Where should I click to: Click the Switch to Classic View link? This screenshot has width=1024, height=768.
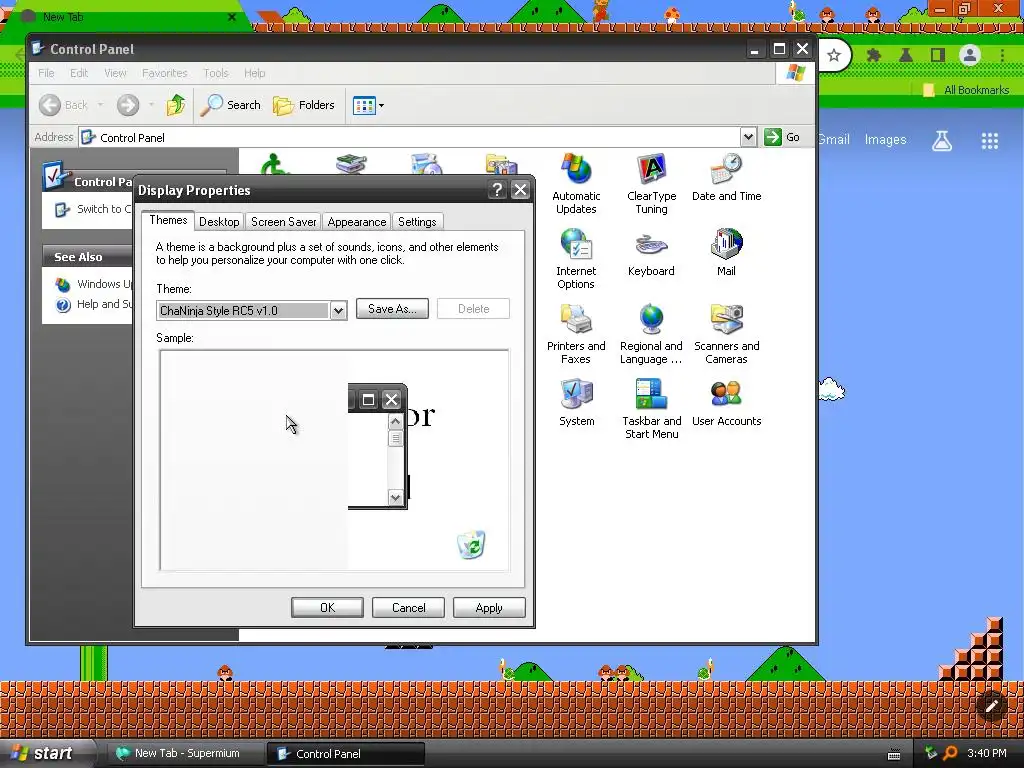[95, 209]
